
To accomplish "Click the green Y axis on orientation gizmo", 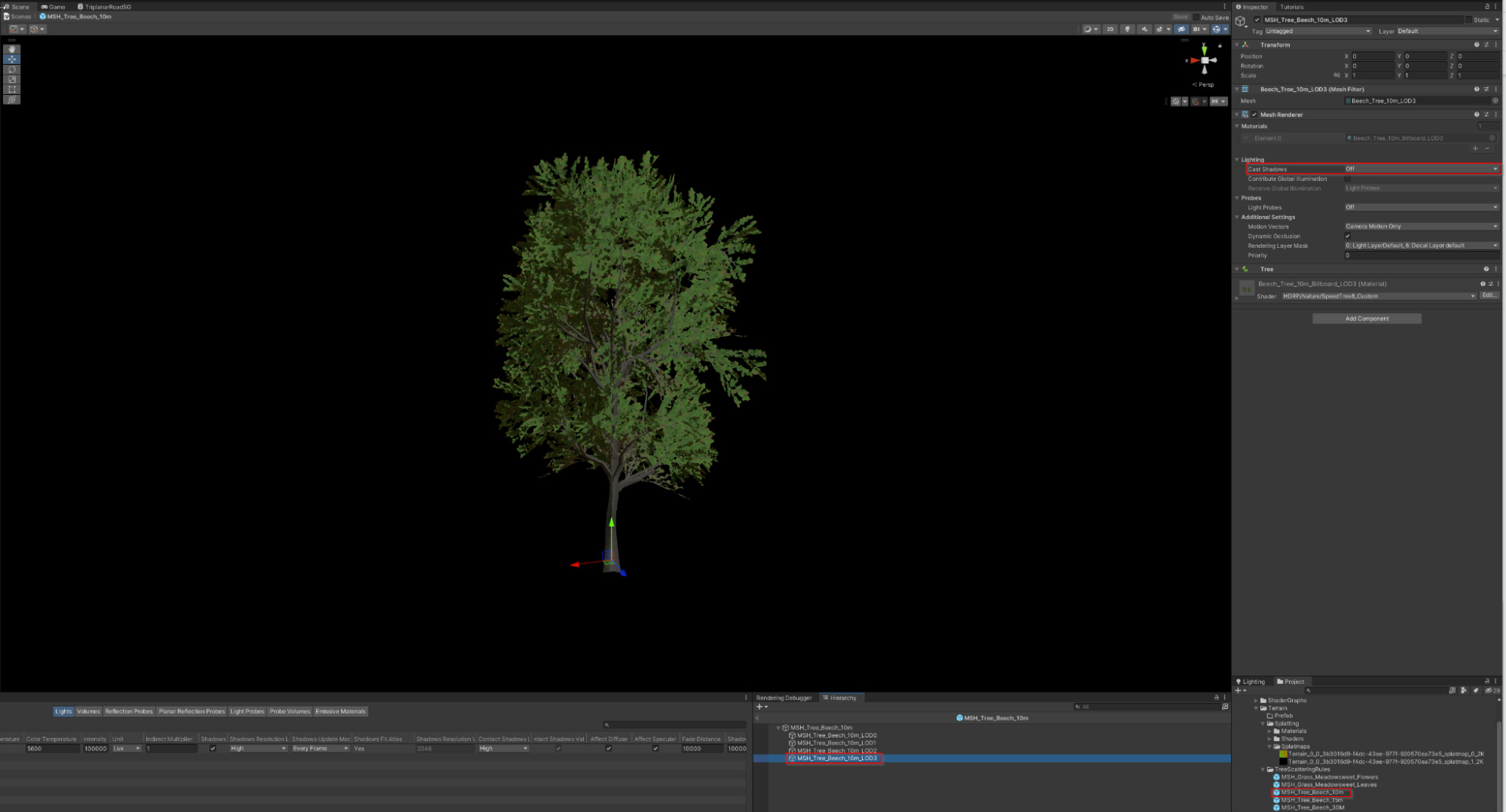I will [1204, 49].
